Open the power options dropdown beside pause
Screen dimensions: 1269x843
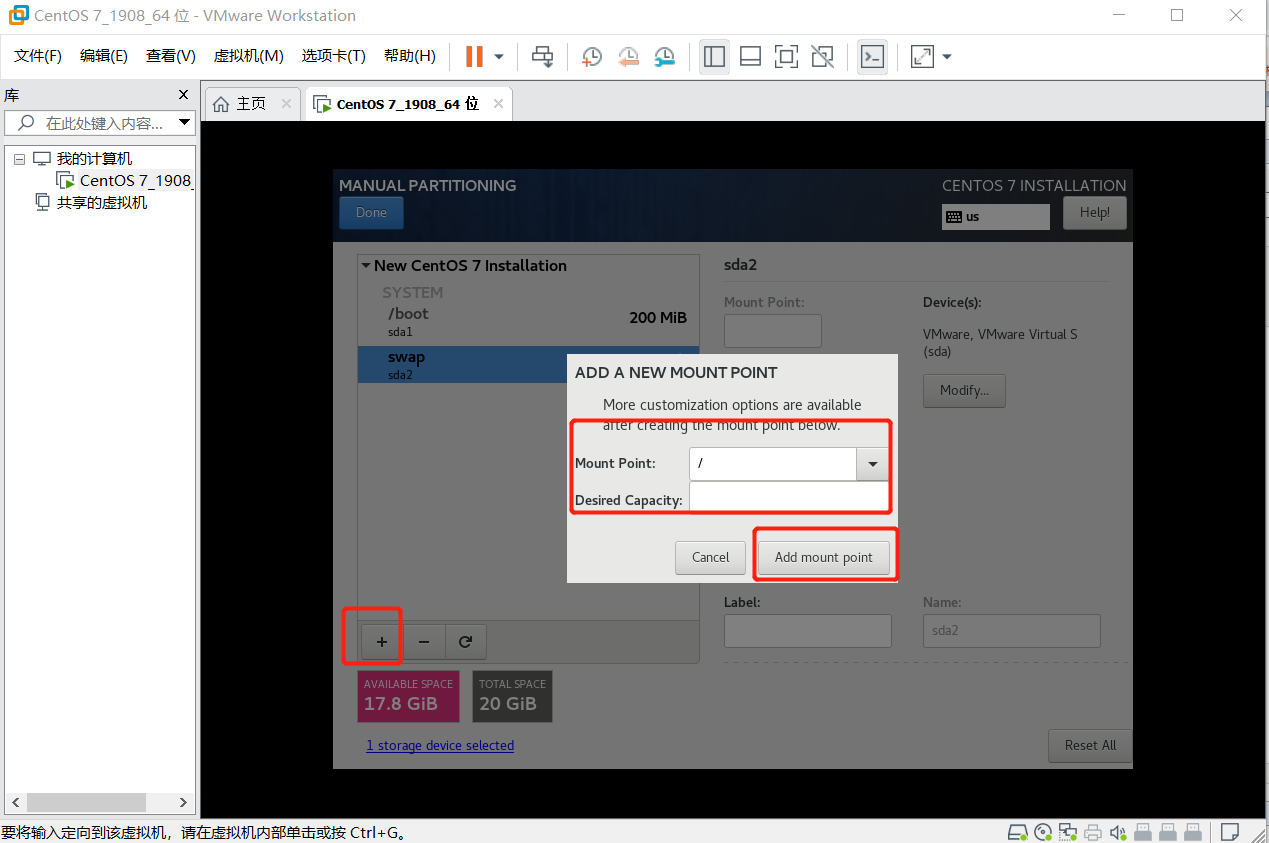(498, 57)
